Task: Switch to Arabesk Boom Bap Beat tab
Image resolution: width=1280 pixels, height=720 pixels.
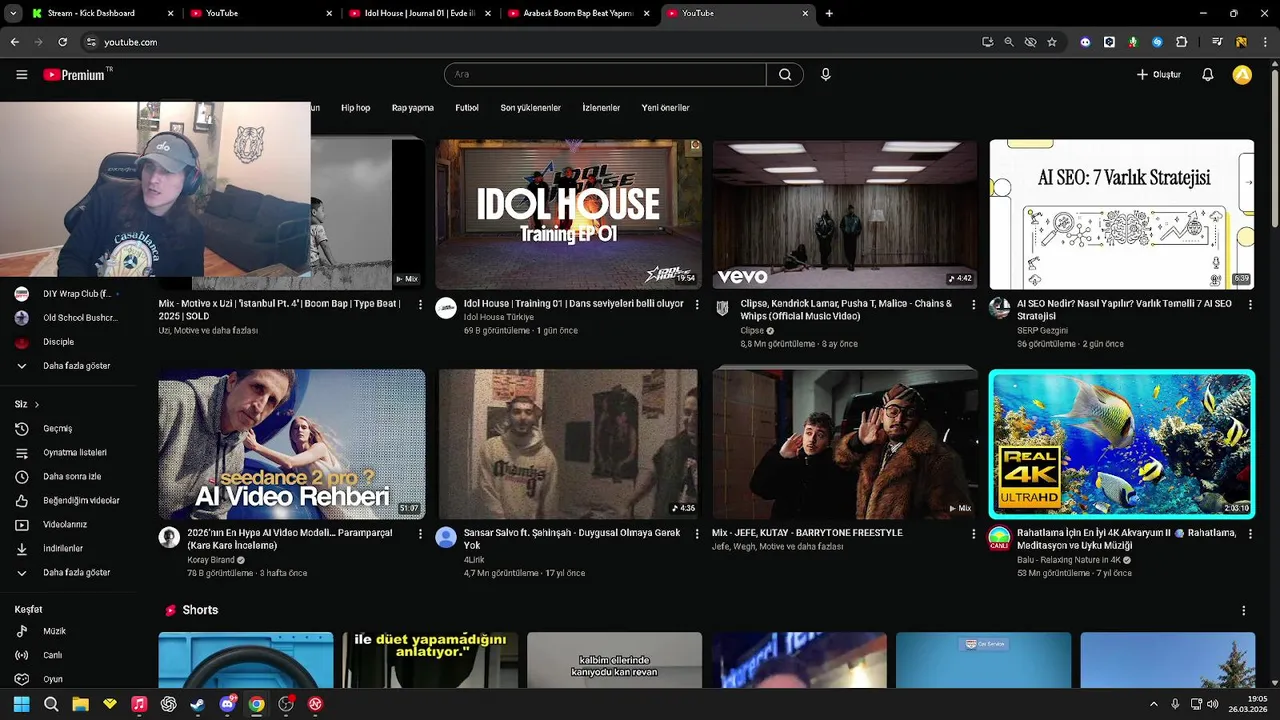Action: click(578, 13)
